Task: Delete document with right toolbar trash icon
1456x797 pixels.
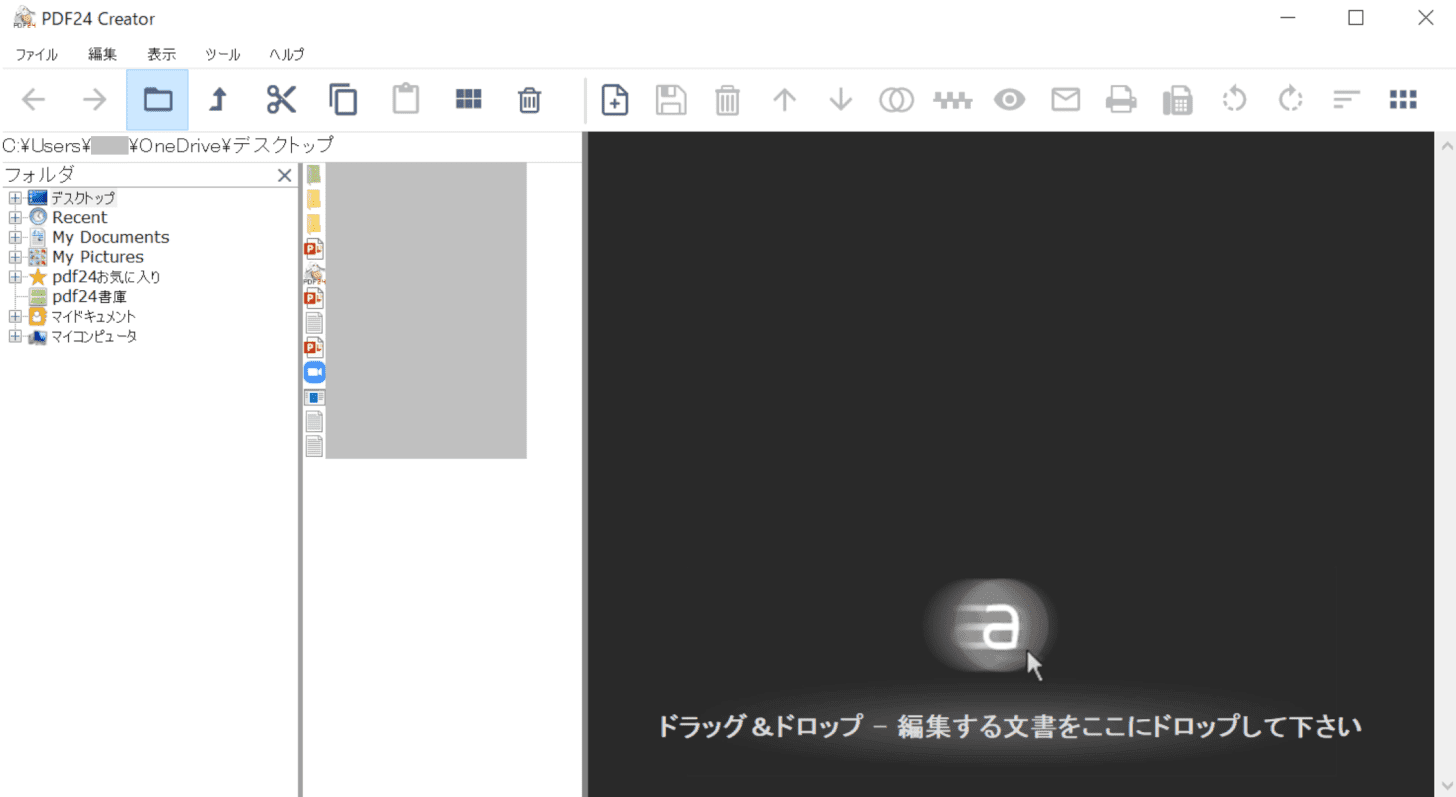Action: coord(727,99)
